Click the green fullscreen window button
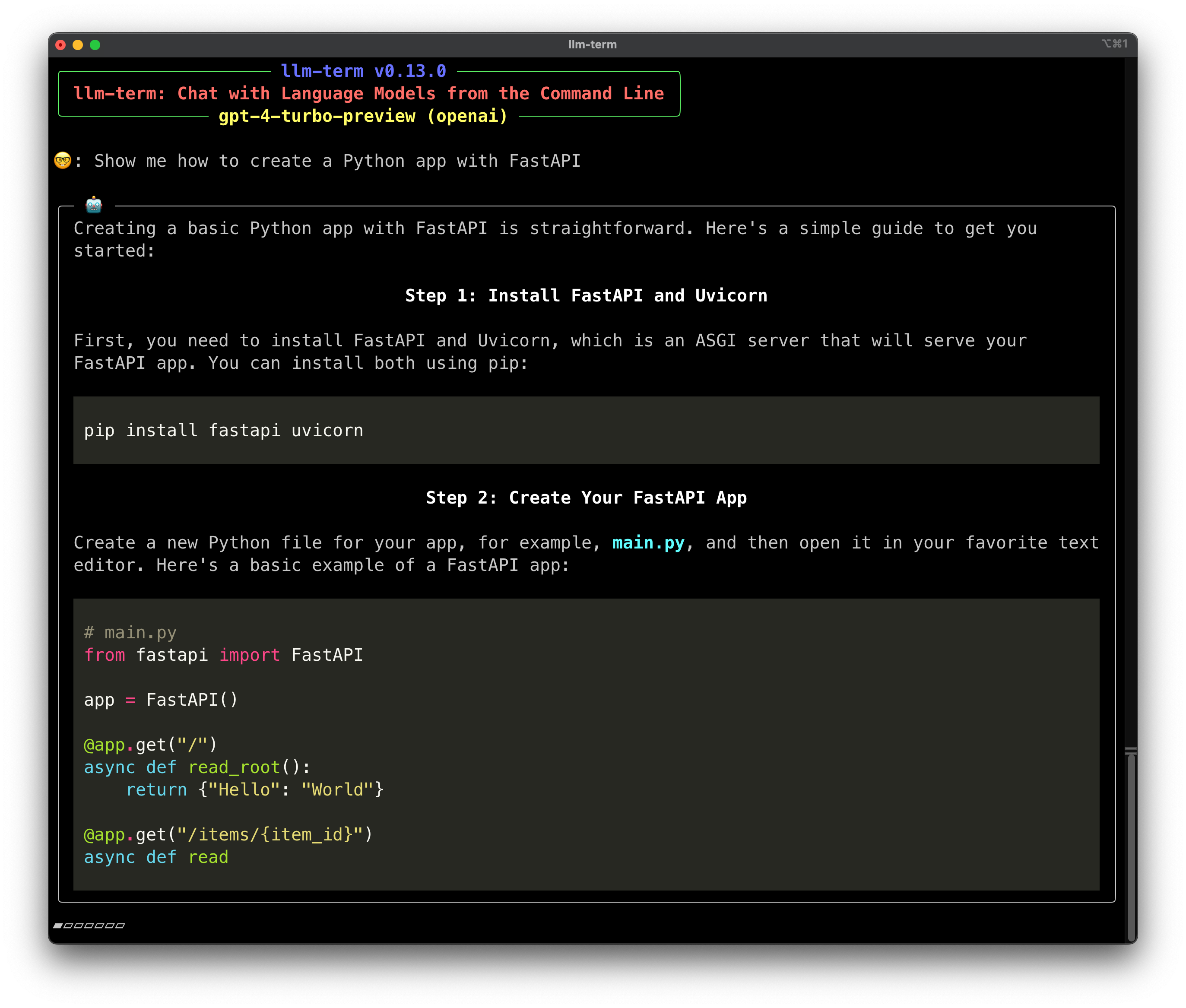Screen dimensions: 1186x1008 tap(95, 44)
